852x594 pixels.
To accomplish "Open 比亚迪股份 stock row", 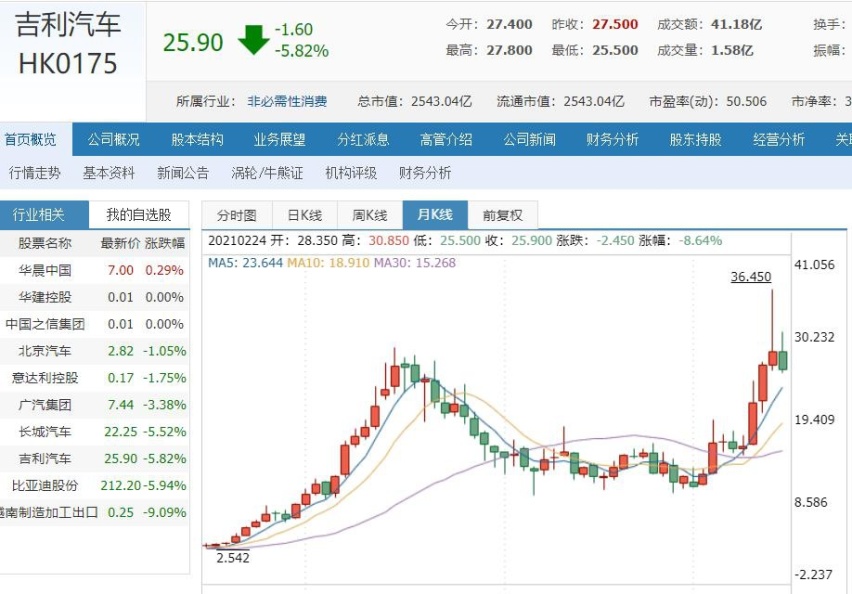I will point(95,485).
